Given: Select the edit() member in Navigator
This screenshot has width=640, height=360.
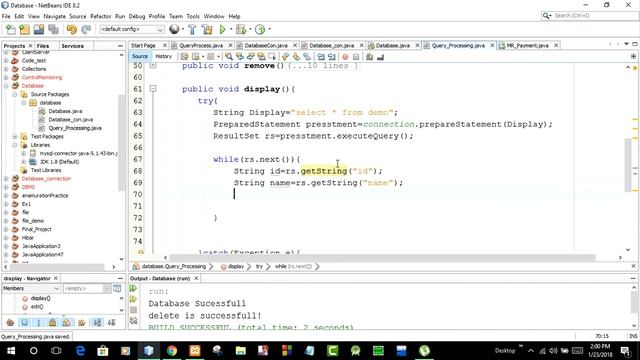Looking at the screenshot, I should 37,307.
